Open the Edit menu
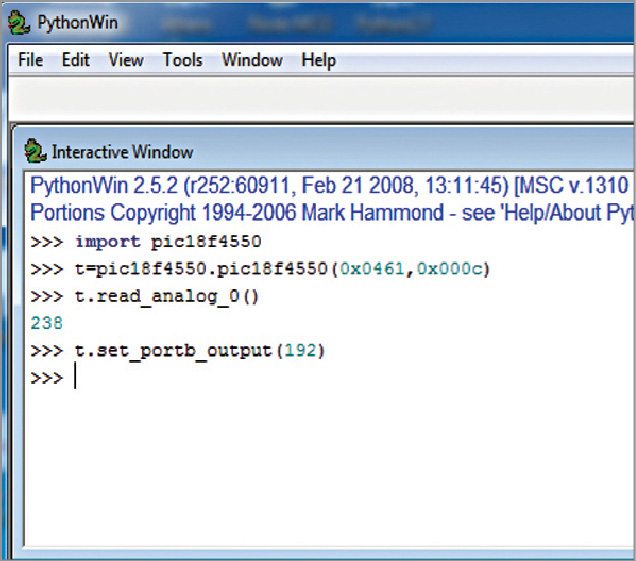Screen dimensions: 636x561 [75, 60]
